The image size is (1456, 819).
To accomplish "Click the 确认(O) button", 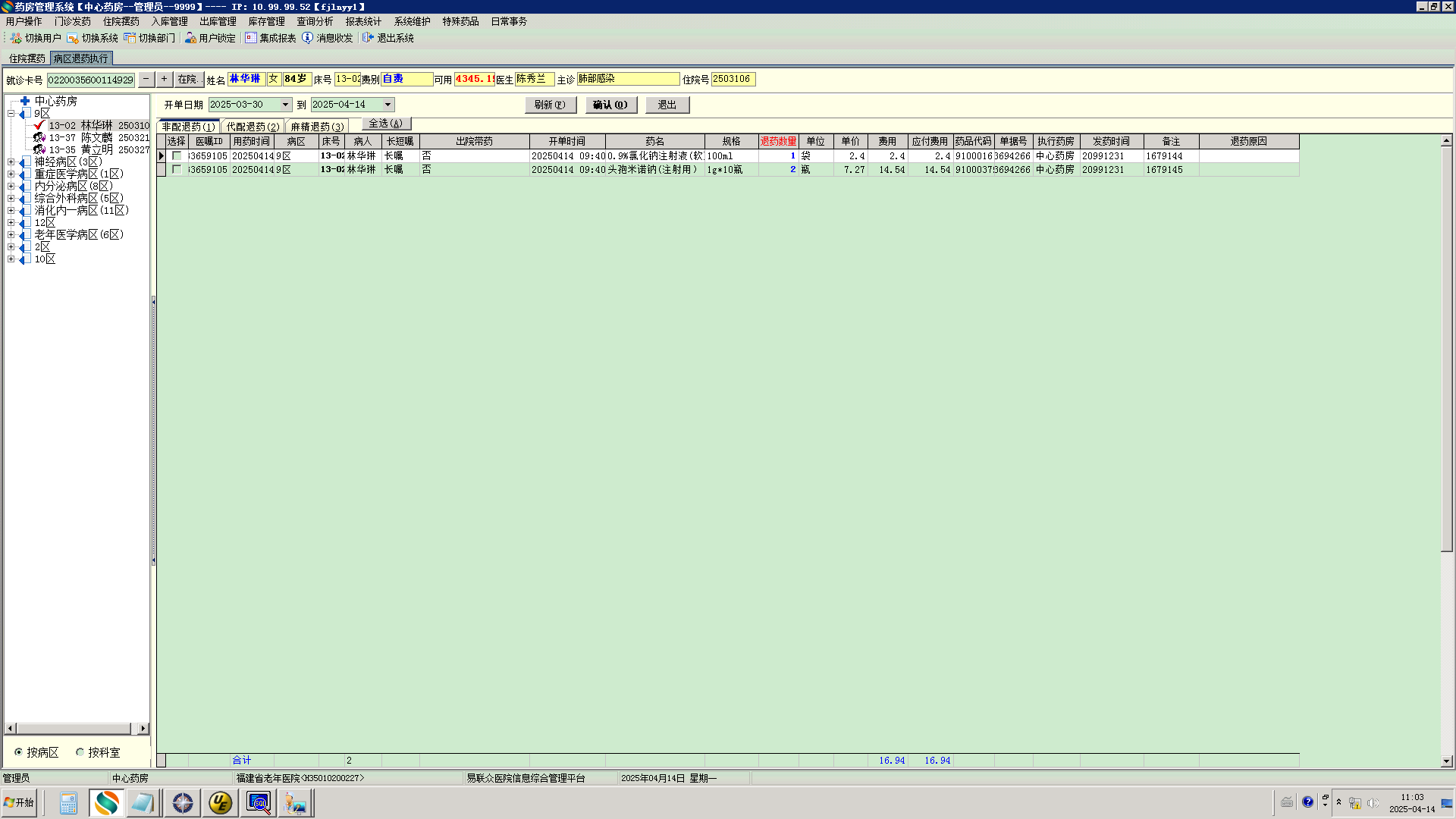I will click(x=610, y=105).
